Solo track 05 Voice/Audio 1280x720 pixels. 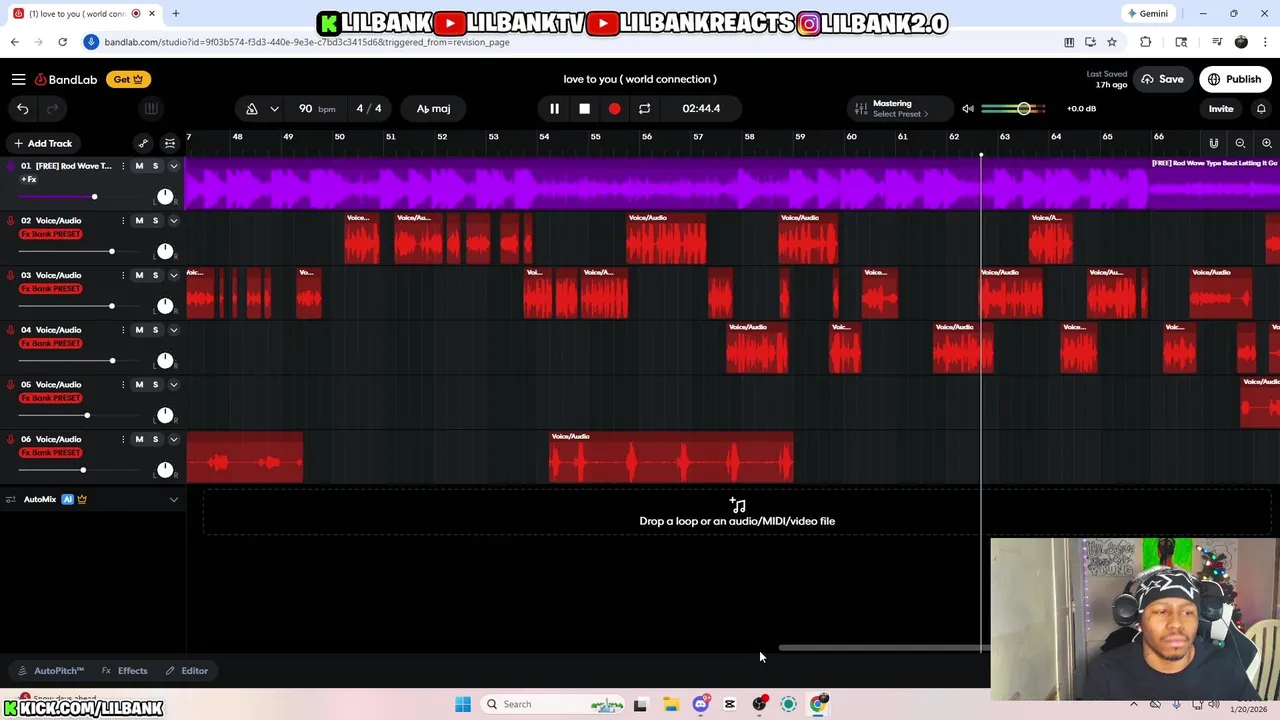pyautogui.click(x=155, y=384)
